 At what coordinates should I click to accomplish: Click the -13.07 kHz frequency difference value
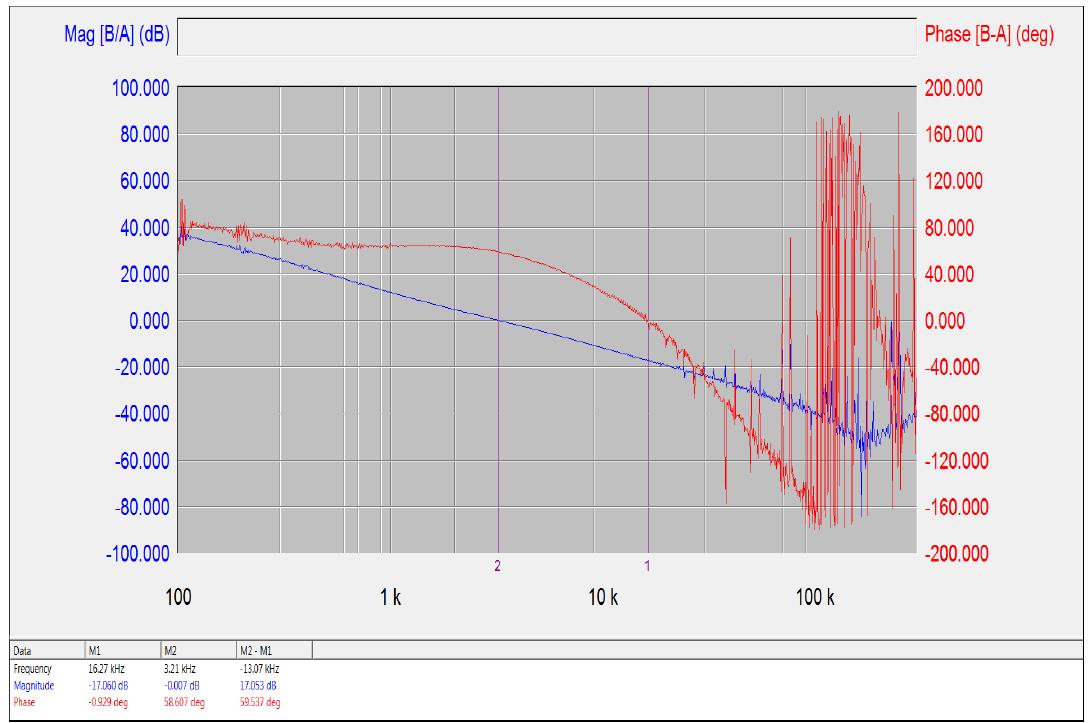click(259, 667)
